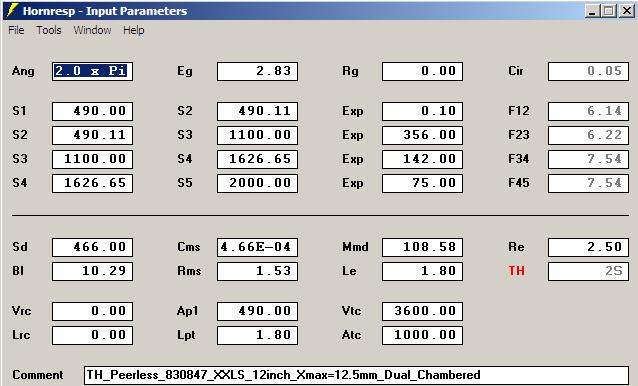Close the Hornresp Input Parameters window
This screenshot has width=638, height=386.
pos(627,11)
